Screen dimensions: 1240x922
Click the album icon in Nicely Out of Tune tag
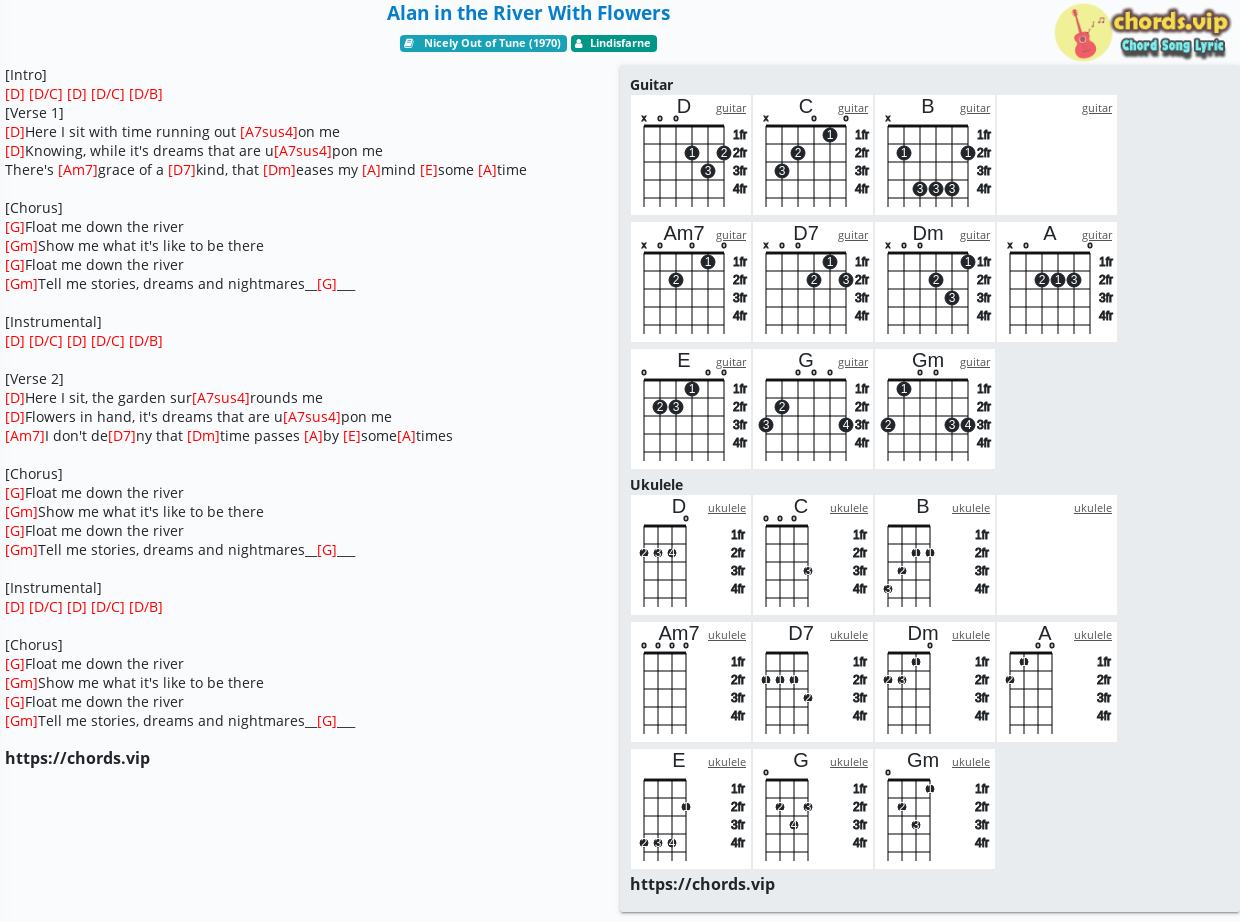(409, 44)
